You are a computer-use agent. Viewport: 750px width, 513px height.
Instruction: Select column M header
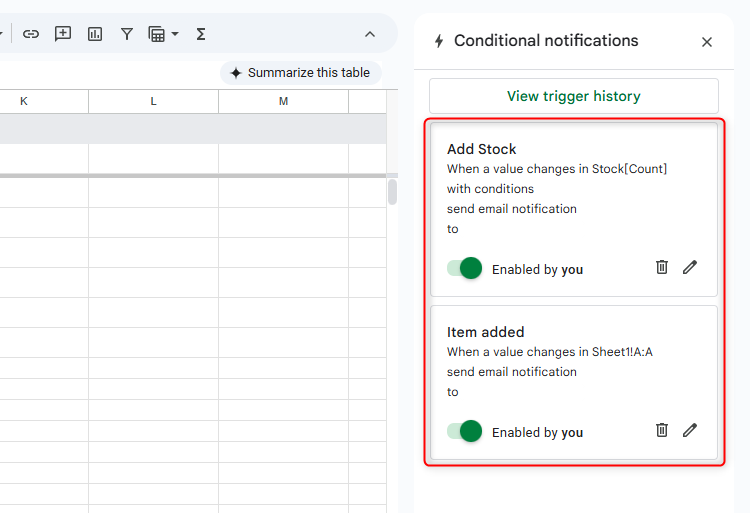(283, 102)
